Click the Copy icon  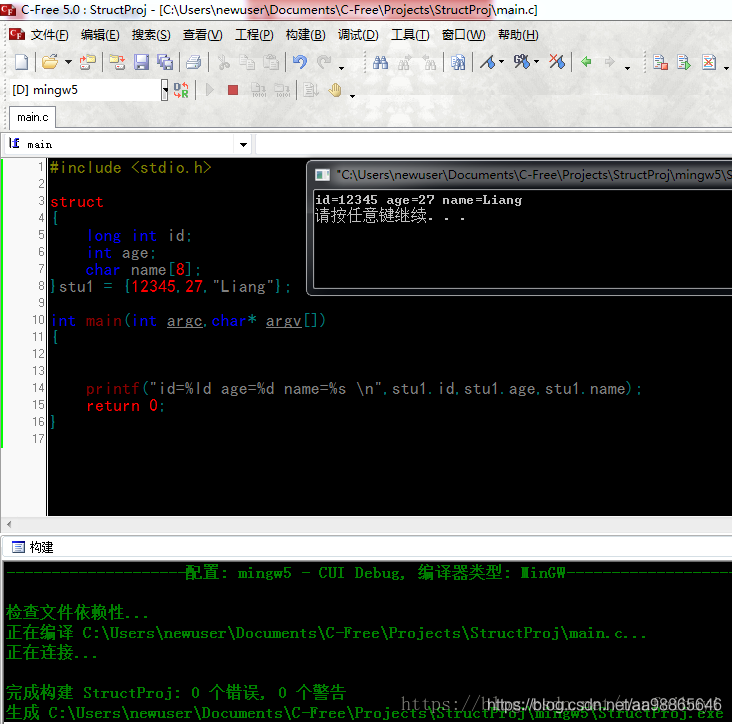[x=247, y=62]
